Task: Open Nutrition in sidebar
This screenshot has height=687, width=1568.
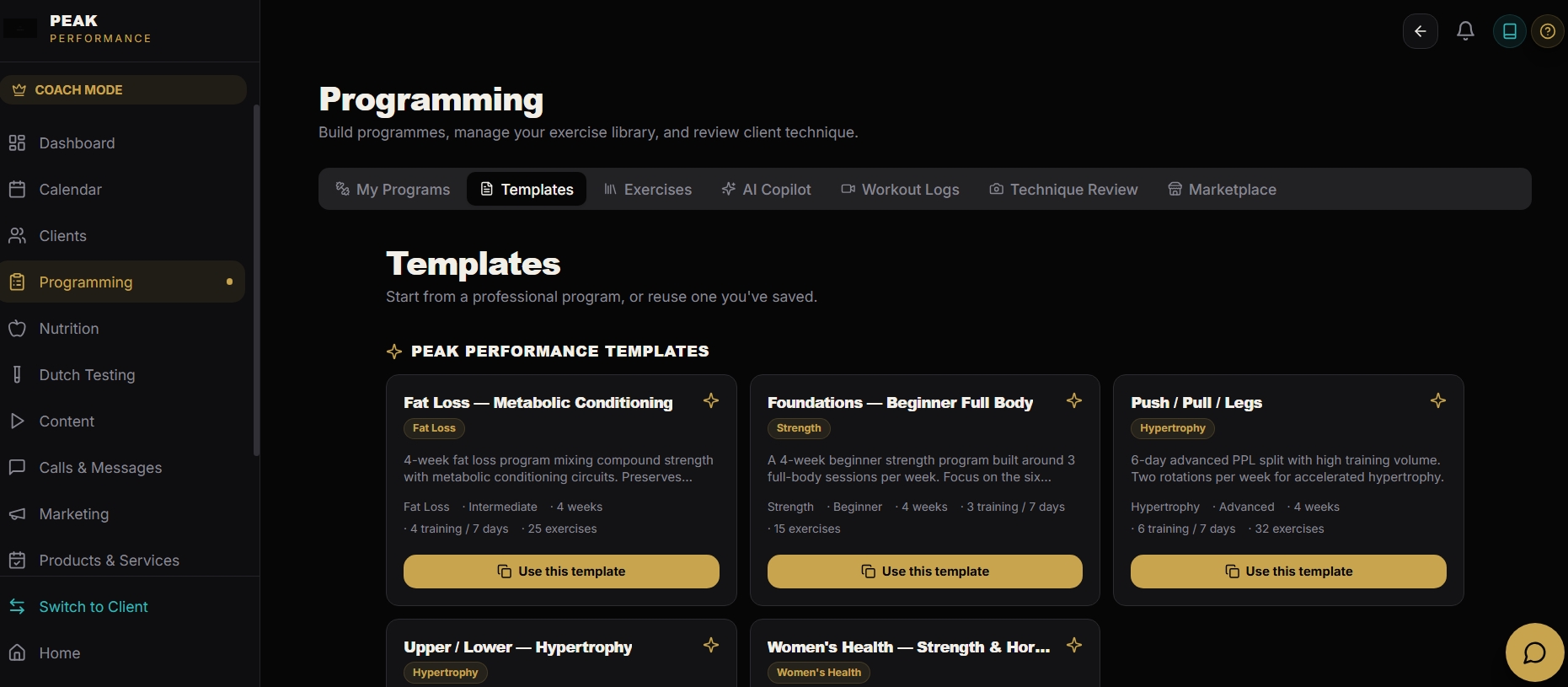Action: 123,329
